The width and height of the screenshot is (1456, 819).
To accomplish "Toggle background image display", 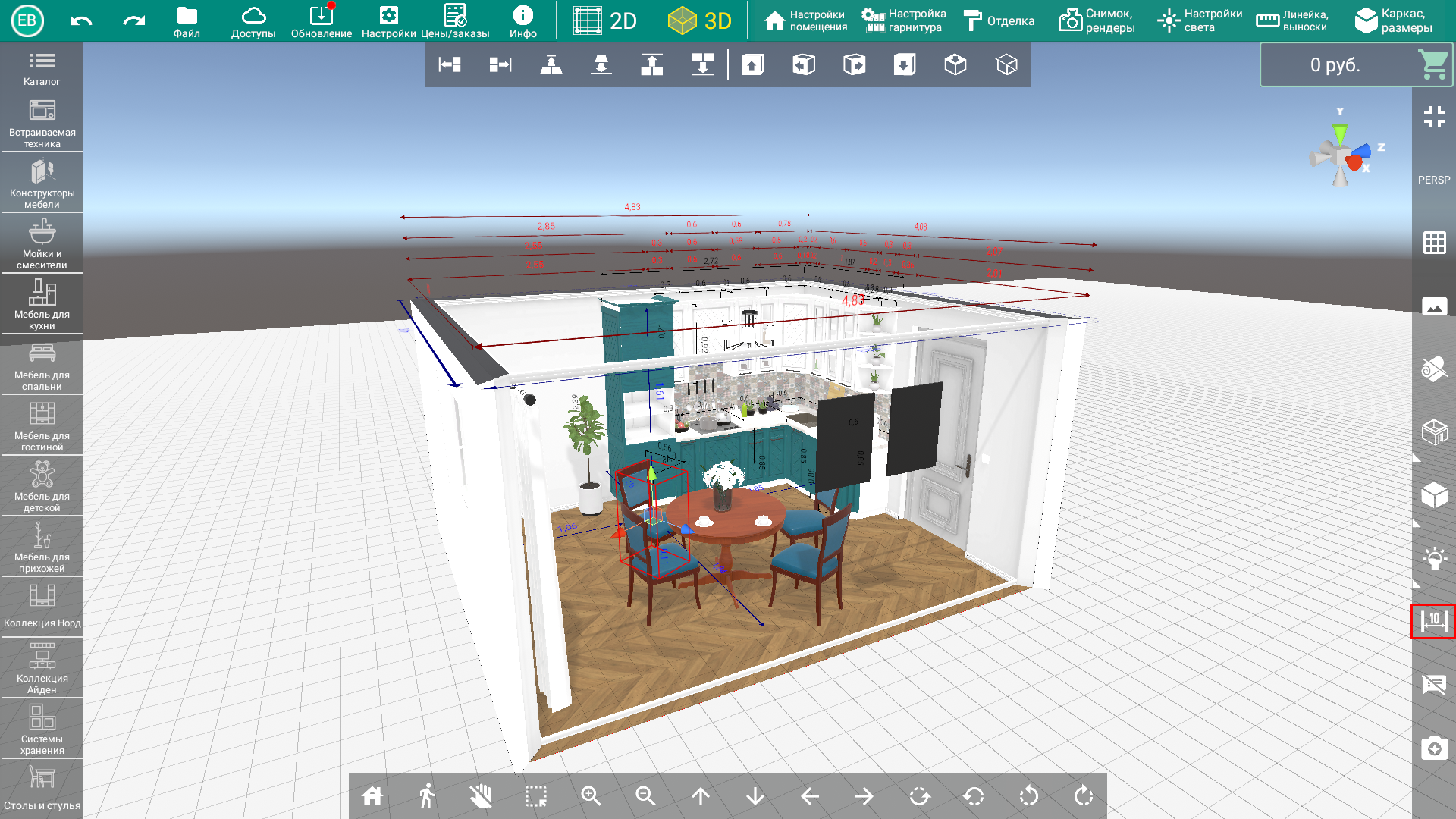I will coord(1434,306).
